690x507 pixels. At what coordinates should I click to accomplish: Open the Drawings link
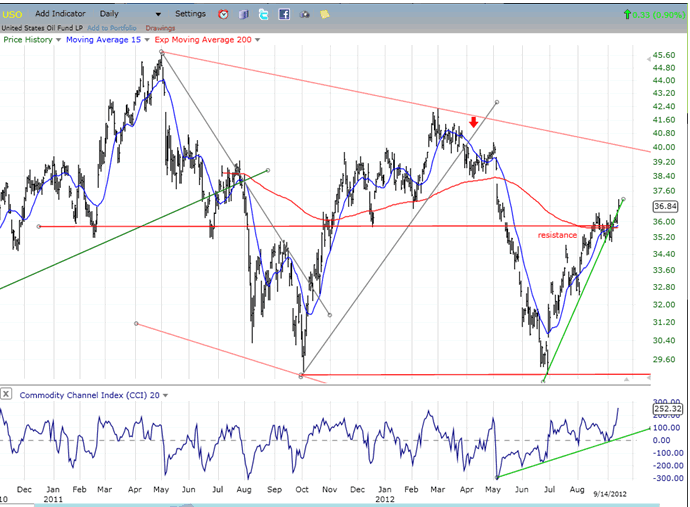160,28
